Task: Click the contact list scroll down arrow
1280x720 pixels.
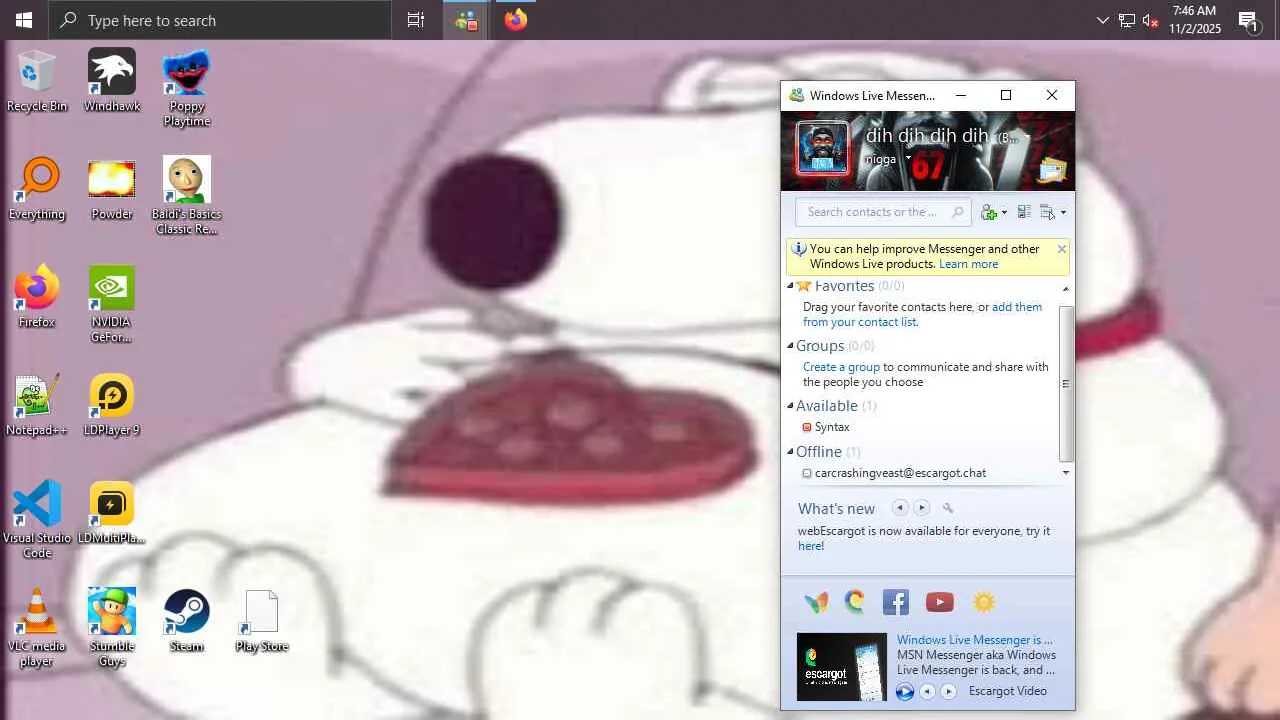Action: click(1066, 473)
